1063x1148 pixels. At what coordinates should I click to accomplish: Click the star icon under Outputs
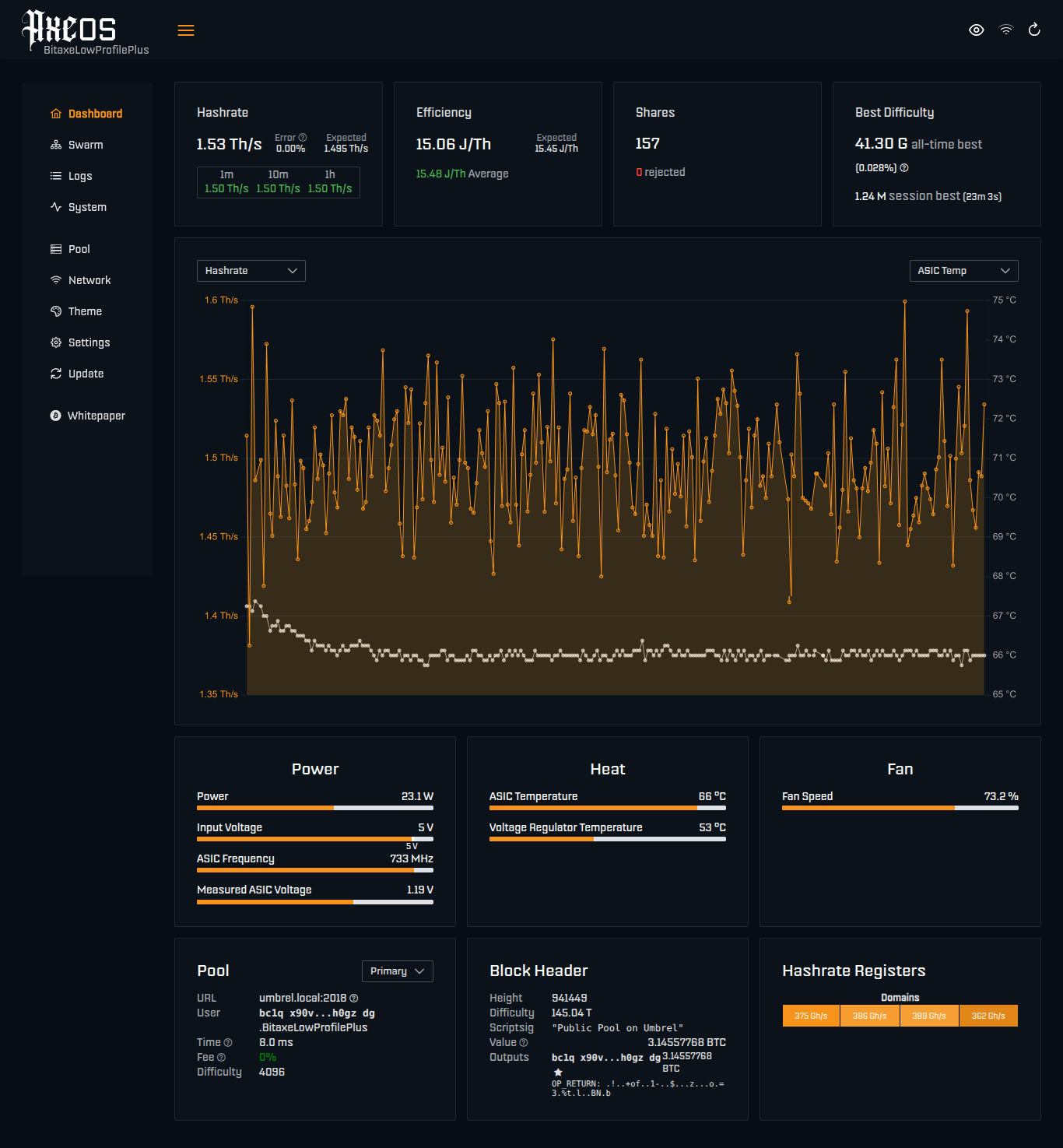[558, 1072]
